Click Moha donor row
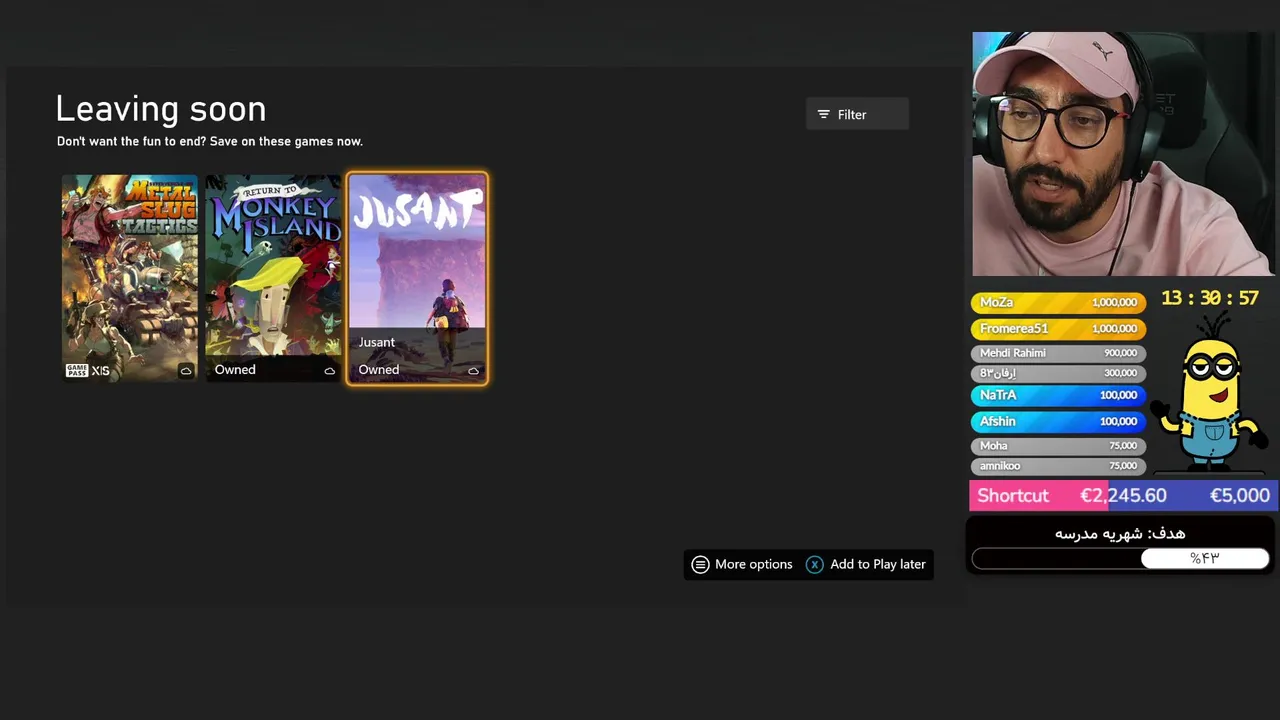This screenshot has width=1280, height=720. pyautogui.click(x=1058, y=446)
